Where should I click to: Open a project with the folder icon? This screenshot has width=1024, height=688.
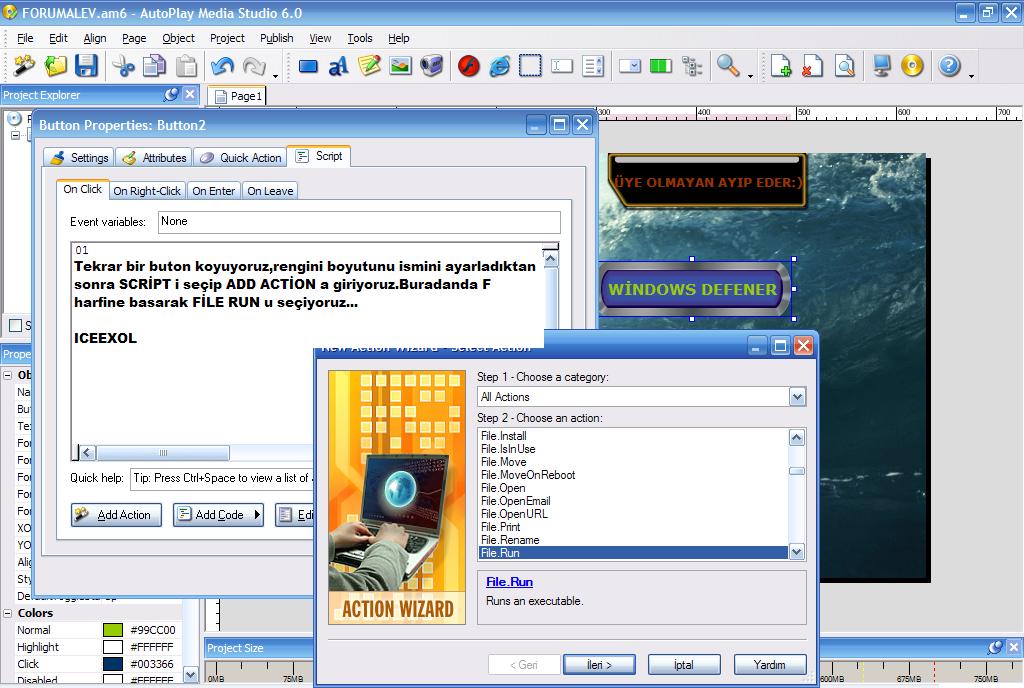click(56, 66)
